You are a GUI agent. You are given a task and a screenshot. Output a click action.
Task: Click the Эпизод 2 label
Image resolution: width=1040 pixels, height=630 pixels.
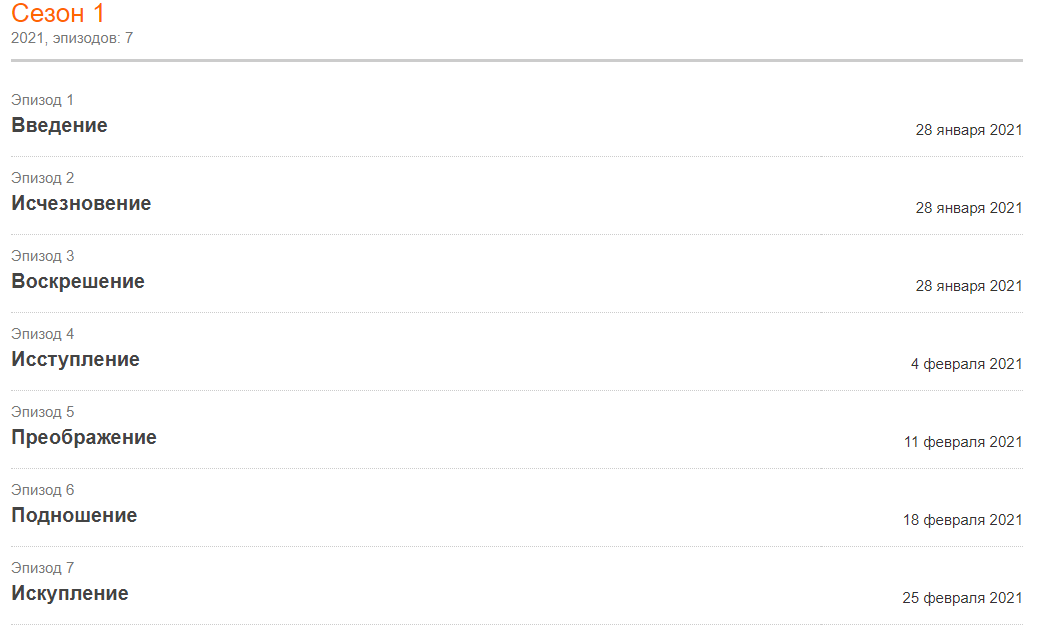tap(42, 178)
